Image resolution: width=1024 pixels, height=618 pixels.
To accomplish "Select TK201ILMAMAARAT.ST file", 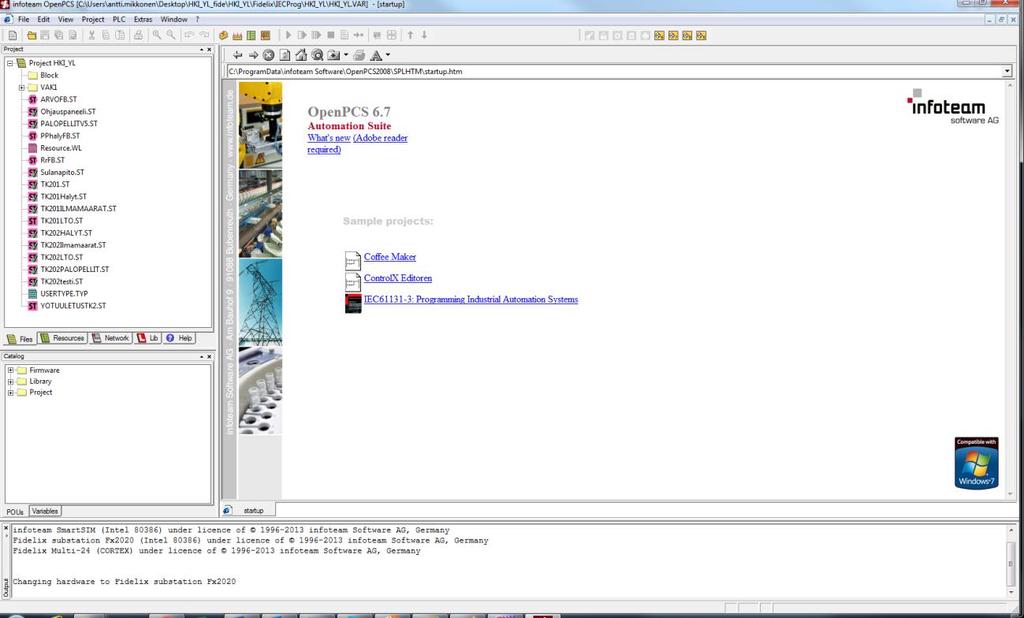I will click(78, 209).
